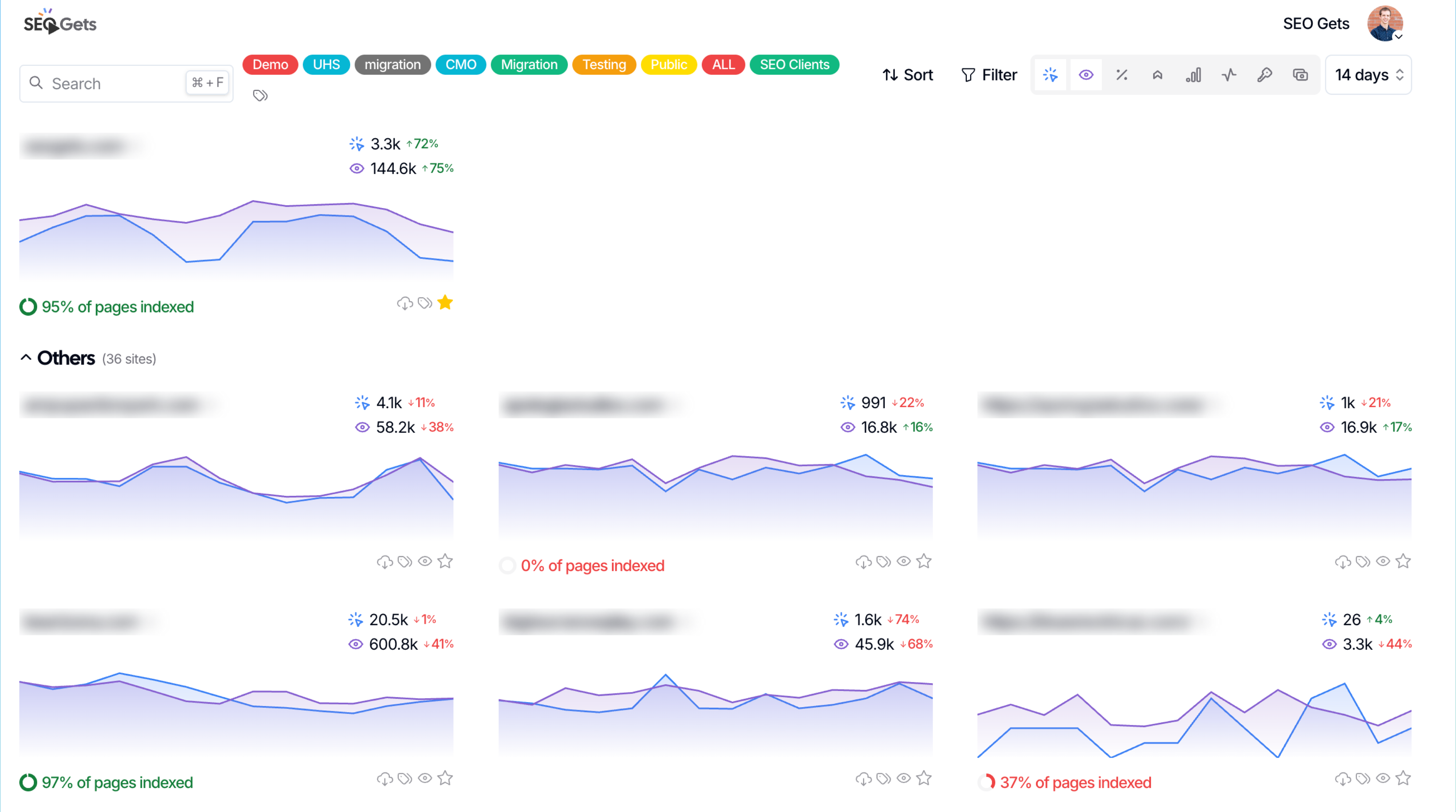The width and height of the screenshot is (1456, 812).
Task: Click the key icon in toolbar
Action: point(1265,75)
